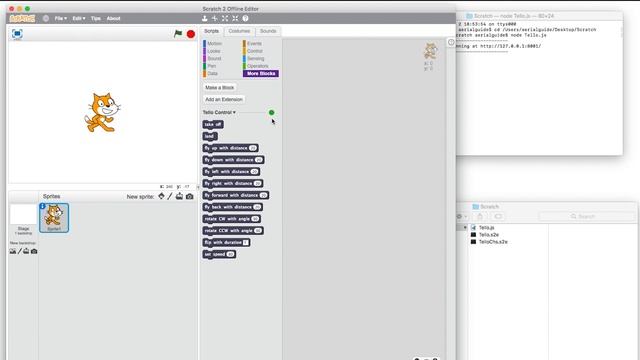Select the Sound block category
Image resolution: width=640 pixels, height=360 pixels.
coord(213,58)
